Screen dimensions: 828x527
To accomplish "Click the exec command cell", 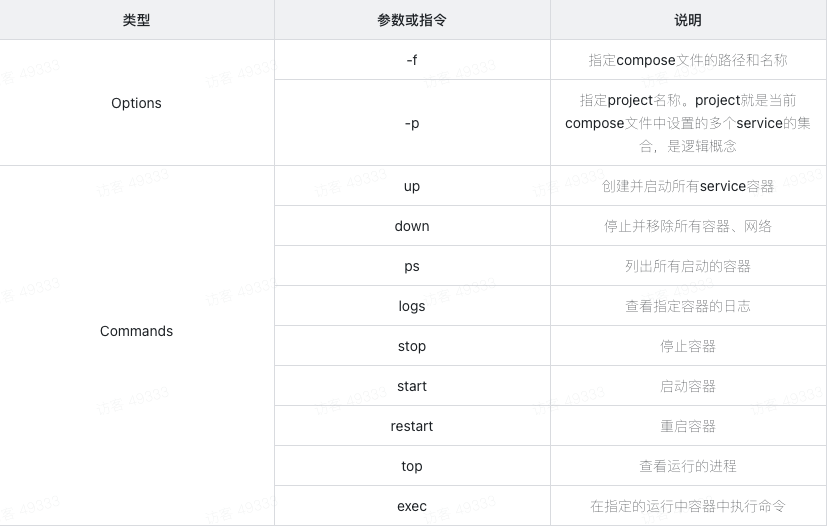I will coord(411,506).
